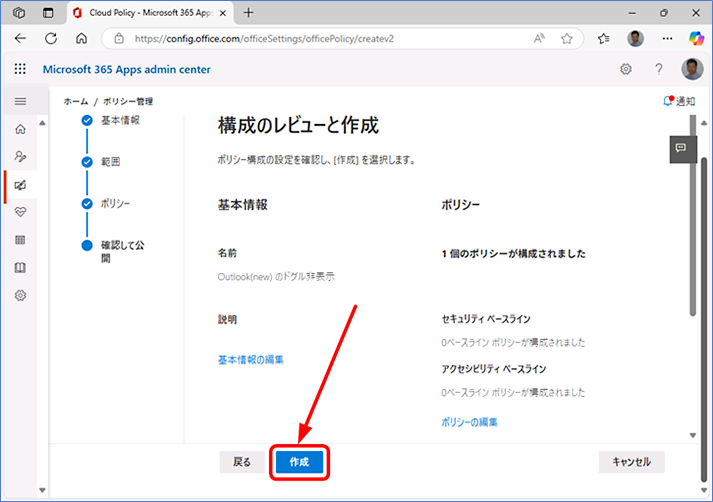The image size is (713, 502).
Task: Click the policy name Outlook(new) text
Action: click(x=276, y=276)
